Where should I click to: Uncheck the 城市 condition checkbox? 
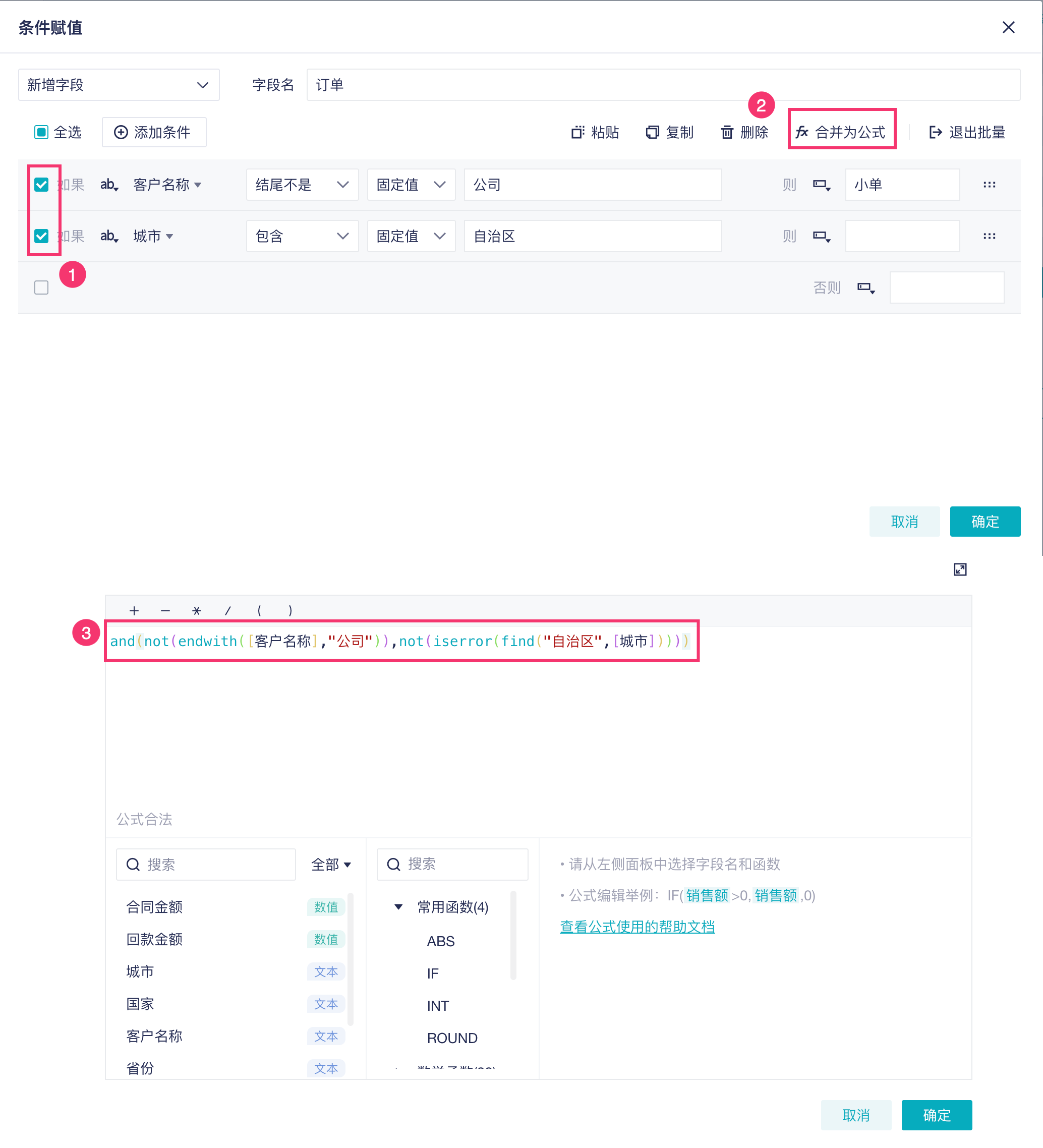pos(41,236)
